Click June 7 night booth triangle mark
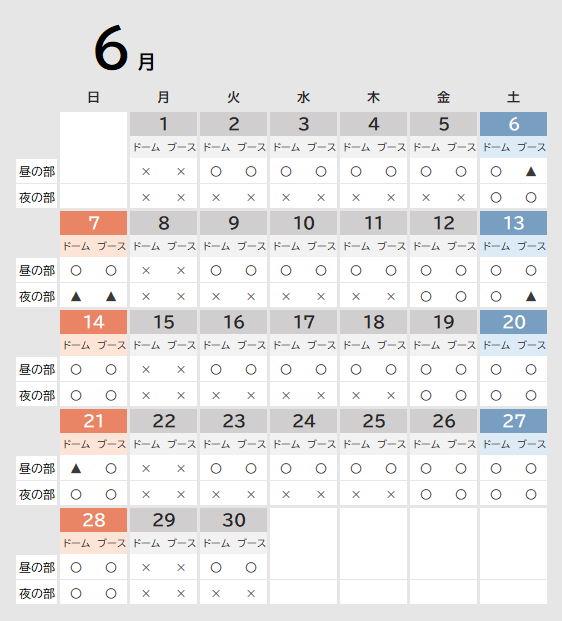562x621 pixels. pyautogui.click(x=111, y=296)
